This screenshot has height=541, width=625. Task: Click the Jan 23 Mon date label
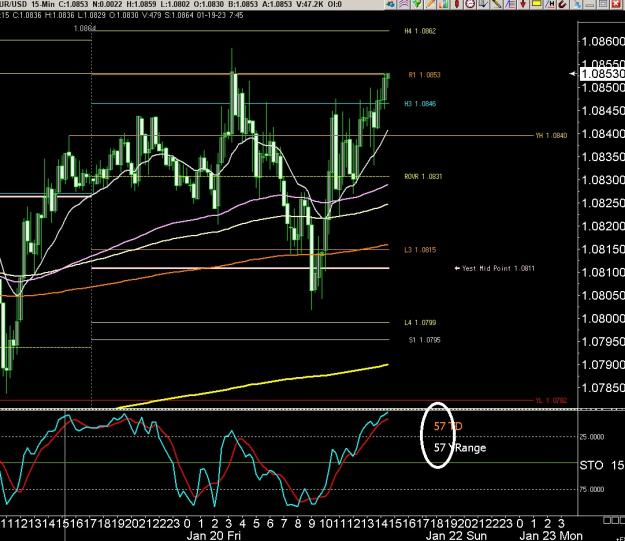click(x=551, y=535)
